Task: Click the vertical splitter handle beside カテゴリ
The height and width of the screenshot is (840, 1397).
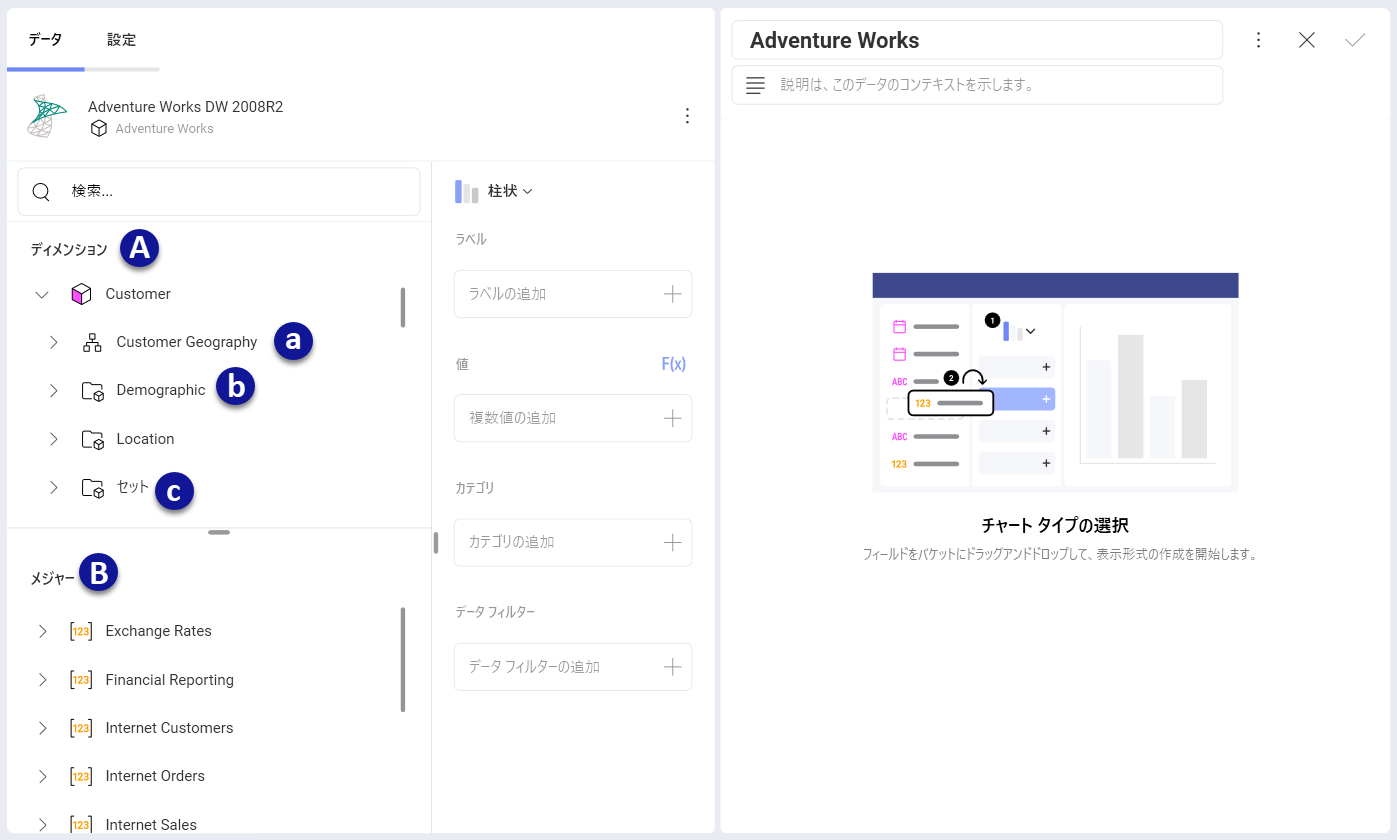Action: tap(436, 542)
